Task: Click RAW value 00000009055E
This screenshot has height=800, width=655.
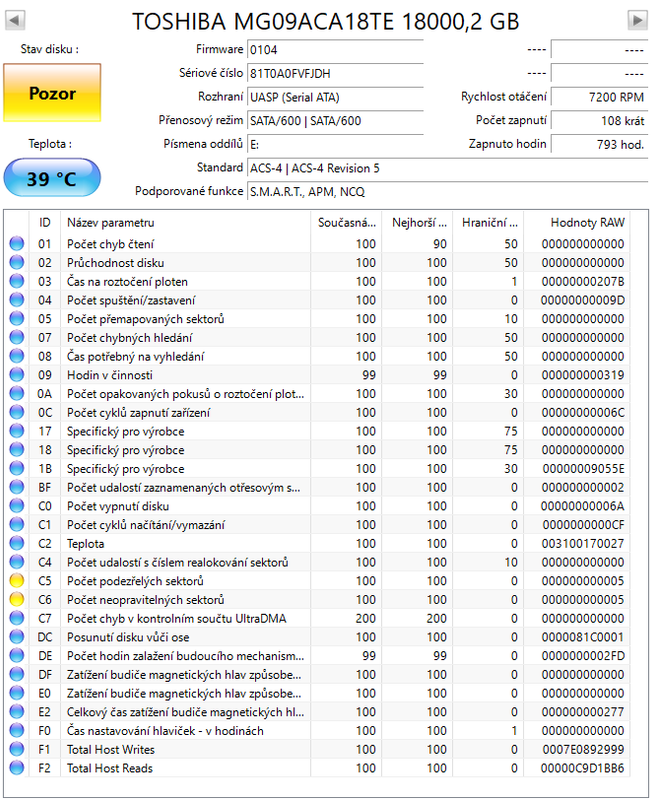Action: point(583,468)
